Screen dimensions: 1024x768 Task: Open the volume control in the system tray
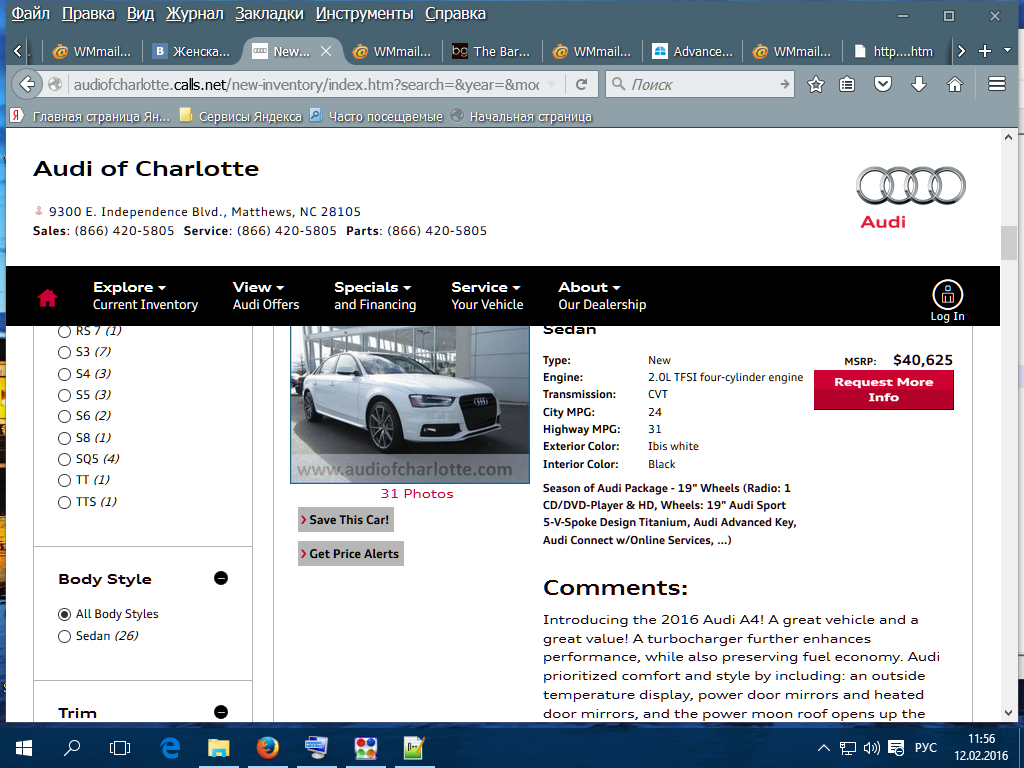[x=871, y=748]
